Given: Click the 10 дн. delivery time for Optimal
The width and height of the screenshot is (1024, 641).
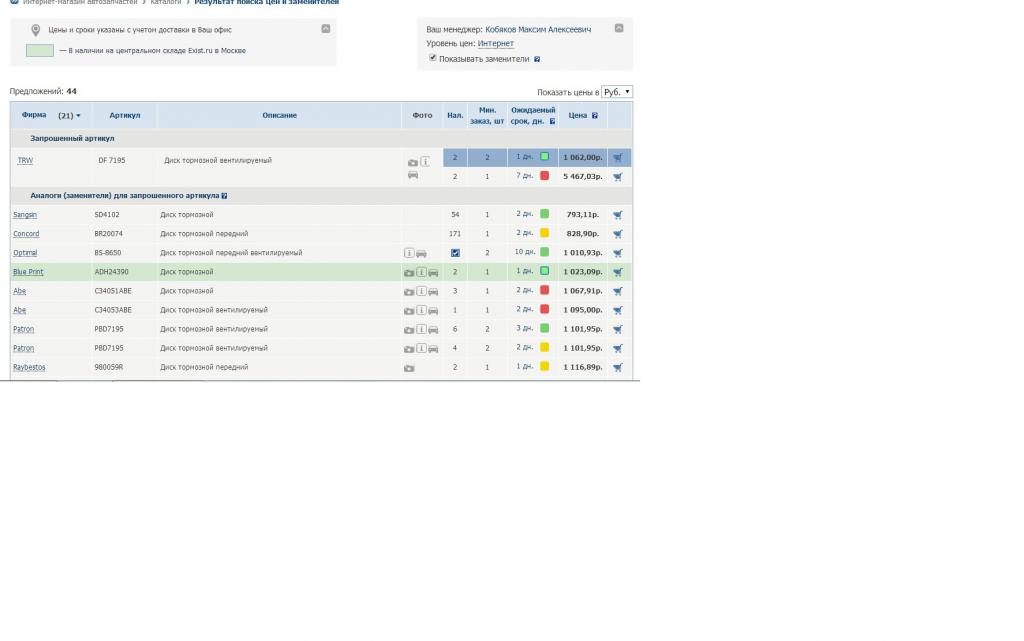Looking at the screenshot, I should point(524,252).
